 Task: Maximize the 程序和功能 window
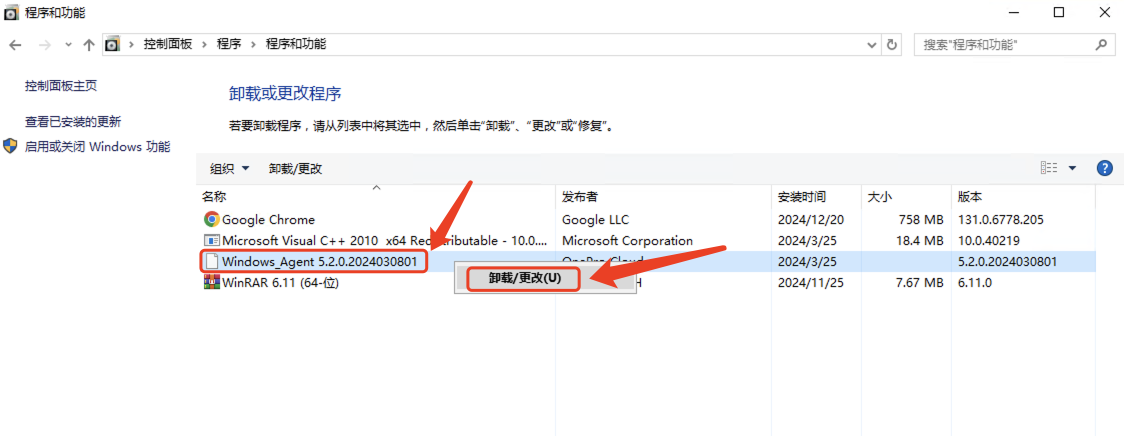pyautogui.click(x=1059, y=12)
